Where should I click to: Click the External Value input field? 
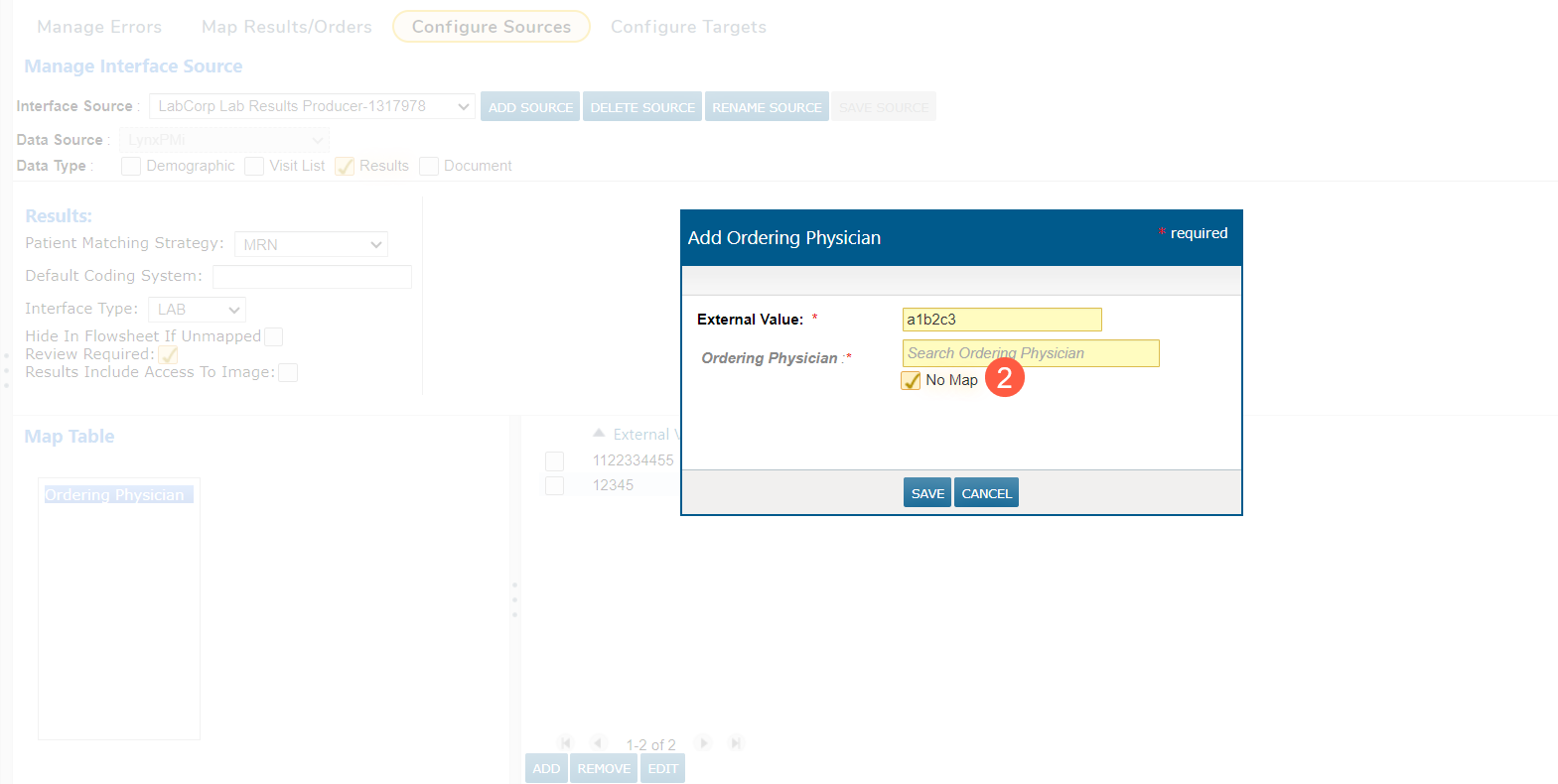point(1001,320)
